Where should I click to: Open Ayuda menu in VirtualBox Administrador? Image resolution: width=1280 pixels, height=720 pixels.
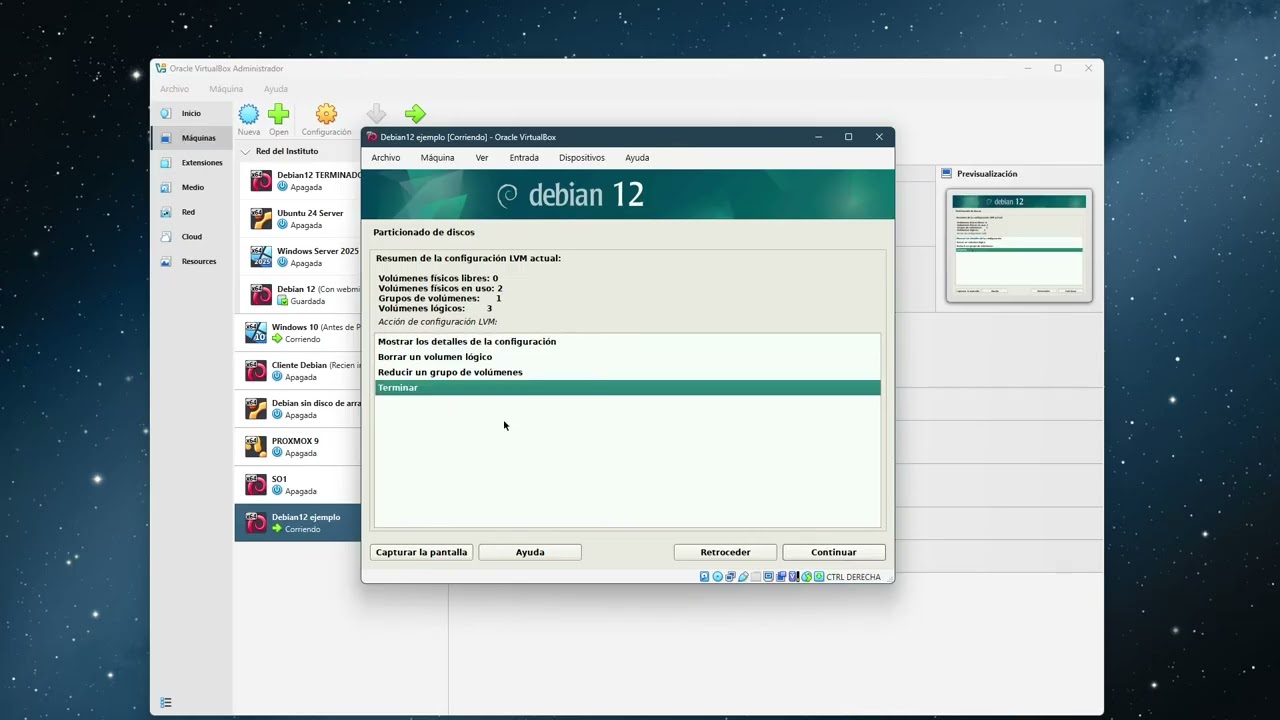tap(276, 89)
